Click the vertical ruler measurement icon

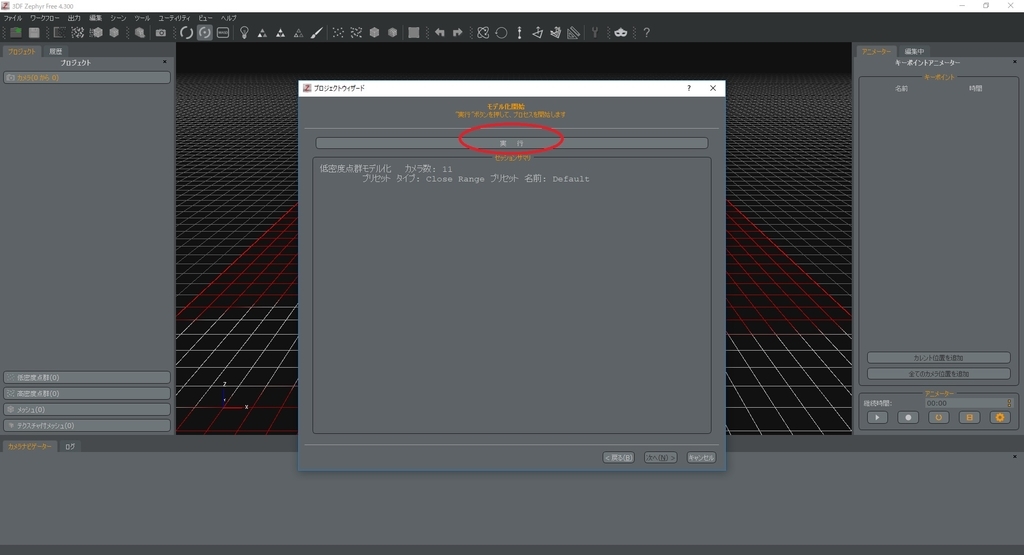point(519,33)
